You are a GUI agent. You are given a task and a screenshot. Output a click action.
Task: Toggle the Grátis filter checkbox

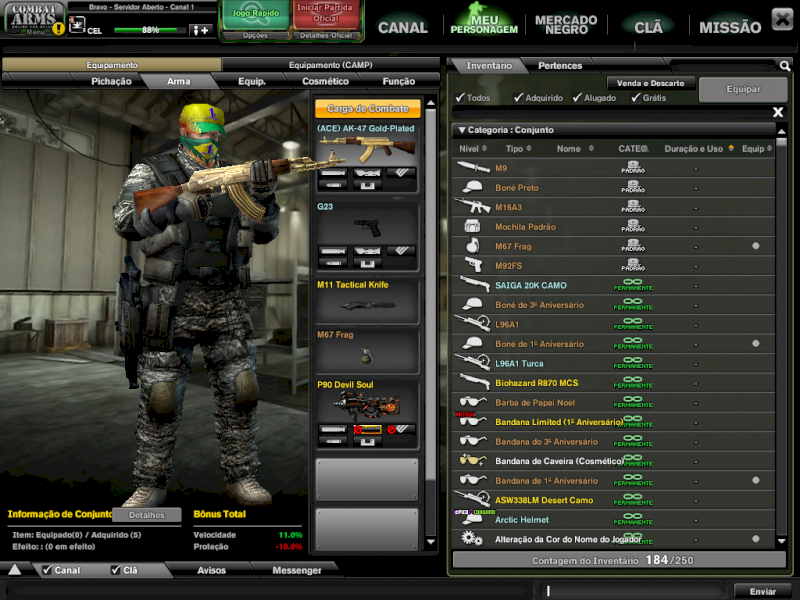tap(636, 97)
